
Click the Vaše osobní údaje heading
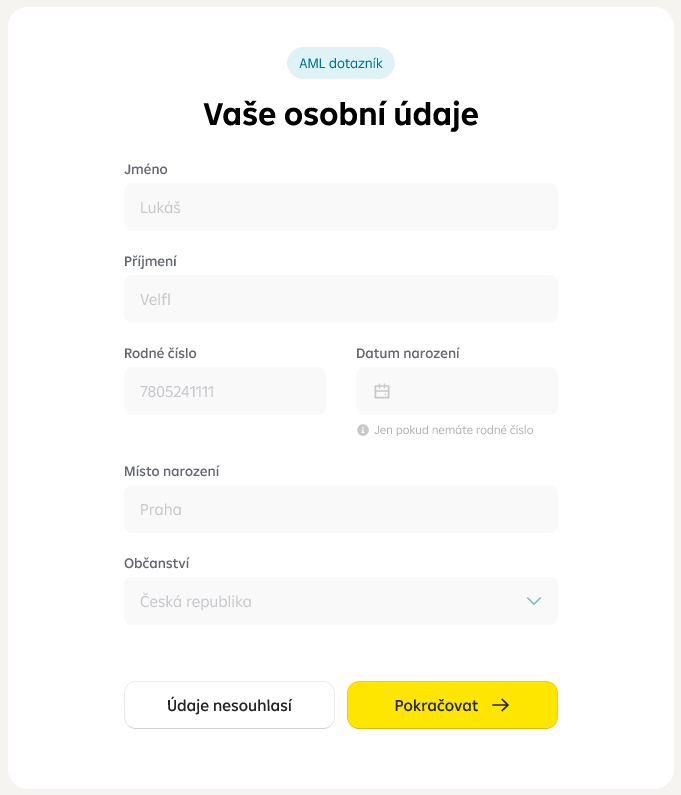tap(341, 115)
